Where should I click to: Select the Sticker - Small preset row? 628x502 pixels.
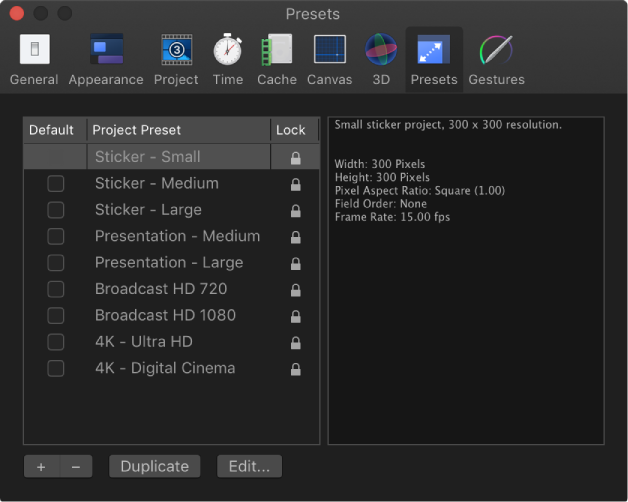point(171,157)
